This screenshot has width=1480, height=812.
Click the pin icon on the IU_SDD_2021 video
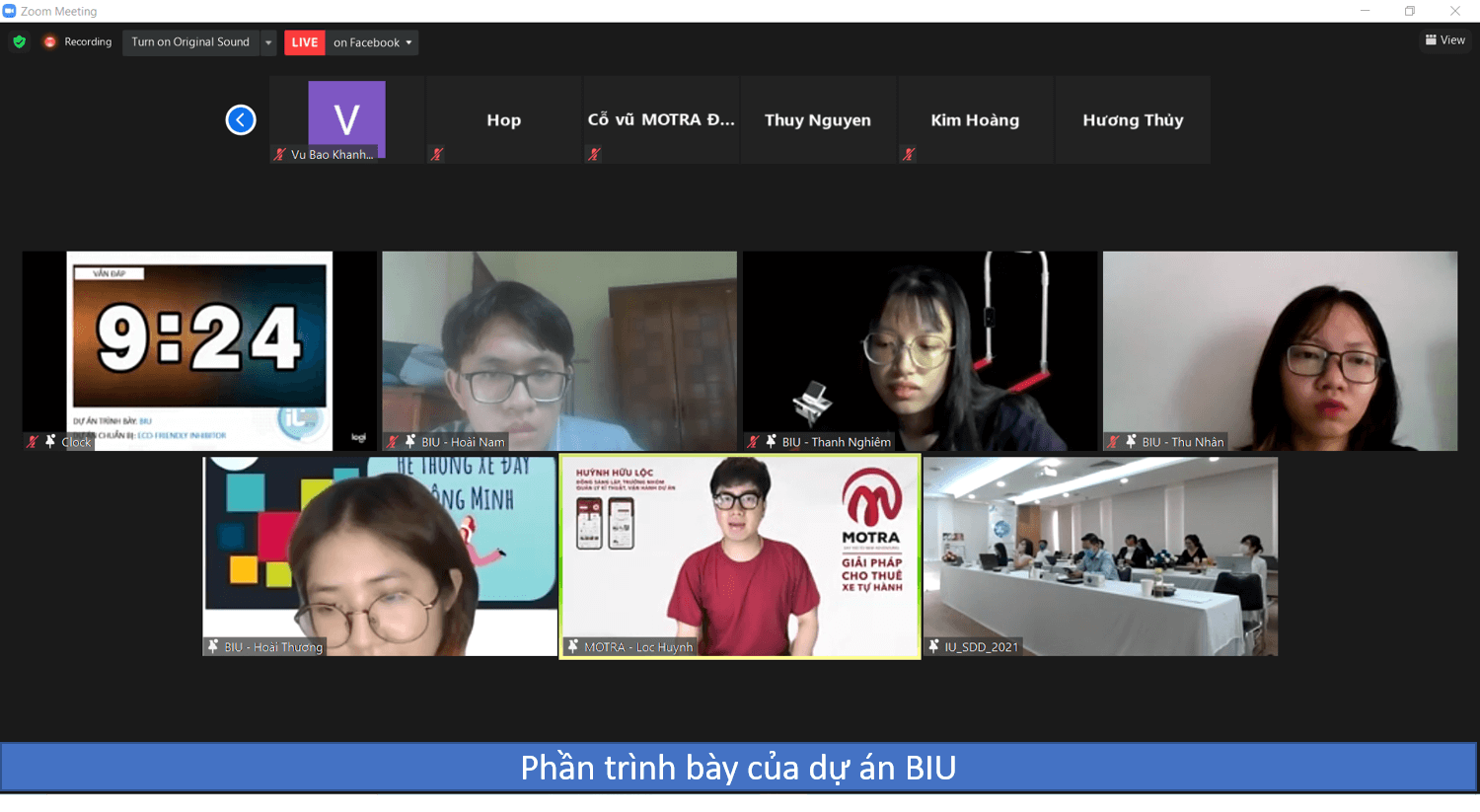coord(933,646)
